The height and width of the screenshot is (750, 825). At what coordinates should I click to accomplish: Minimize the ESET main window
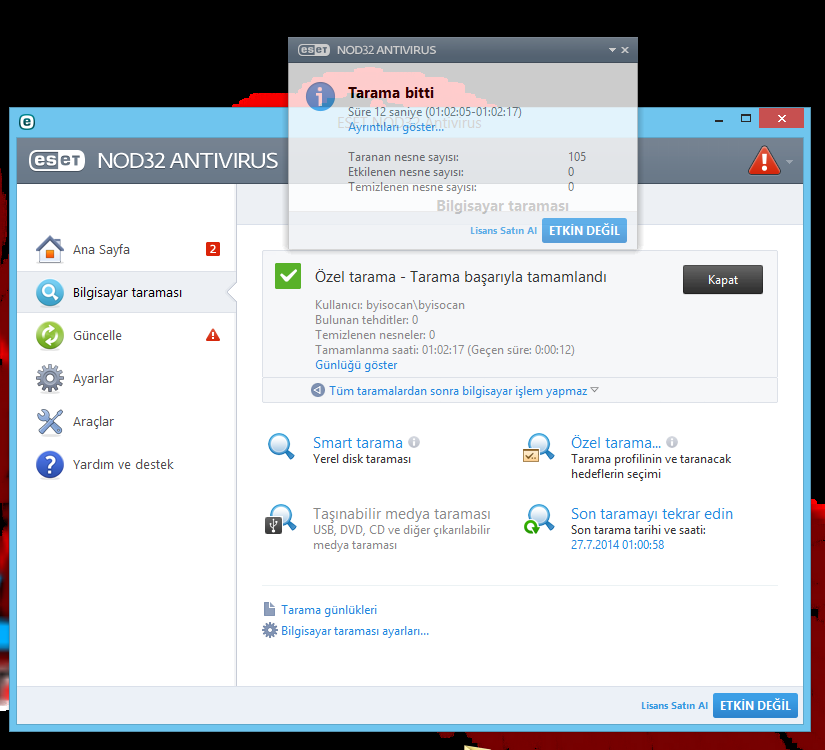tap(719, 121)
